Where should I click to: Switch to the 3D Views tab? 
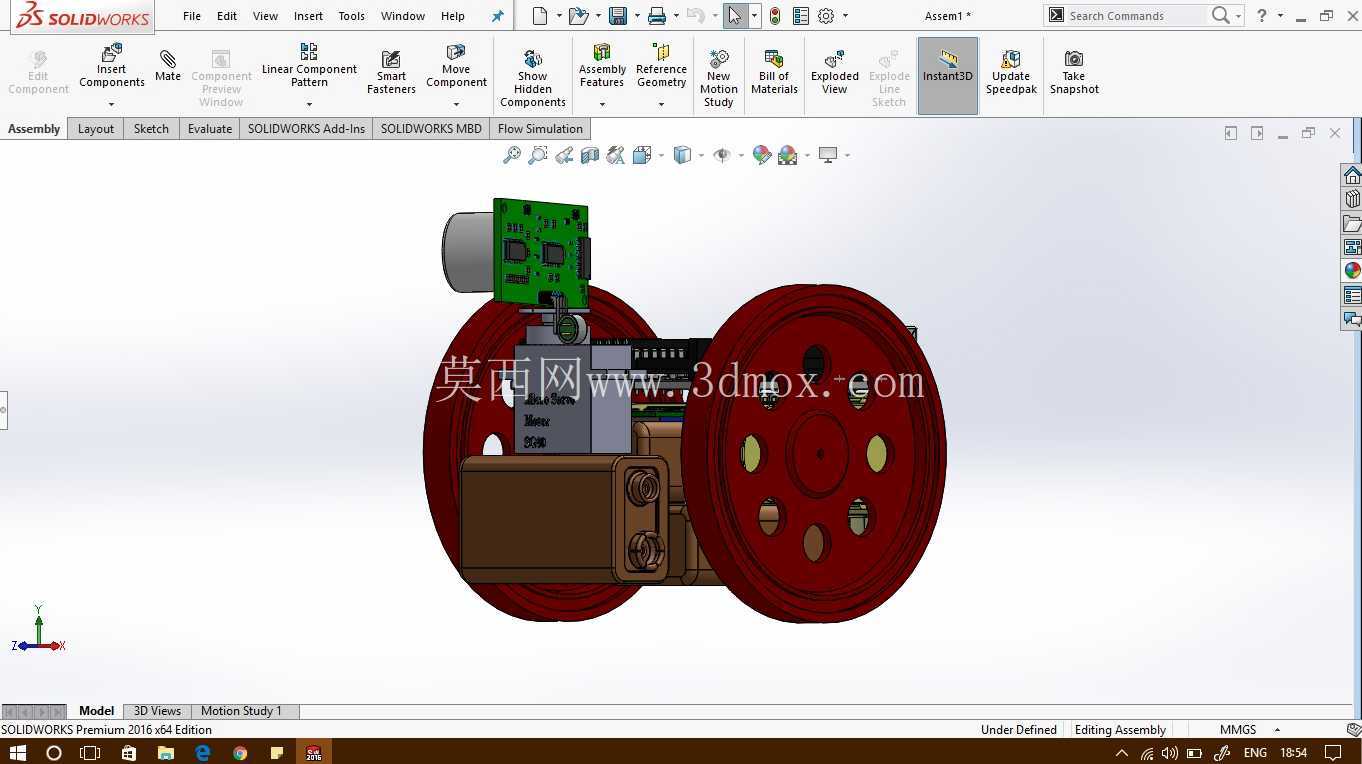click(x=157, y=711)
